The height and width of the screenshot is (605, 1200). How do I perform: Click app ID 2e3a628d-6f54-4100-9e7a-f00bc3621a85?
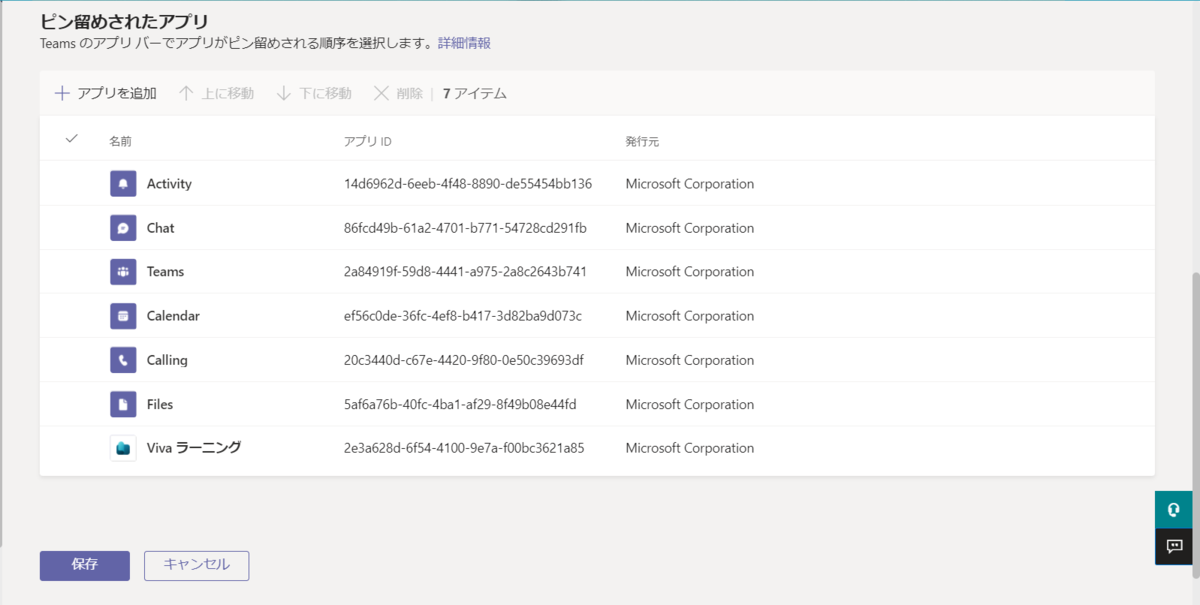(464, 448)
